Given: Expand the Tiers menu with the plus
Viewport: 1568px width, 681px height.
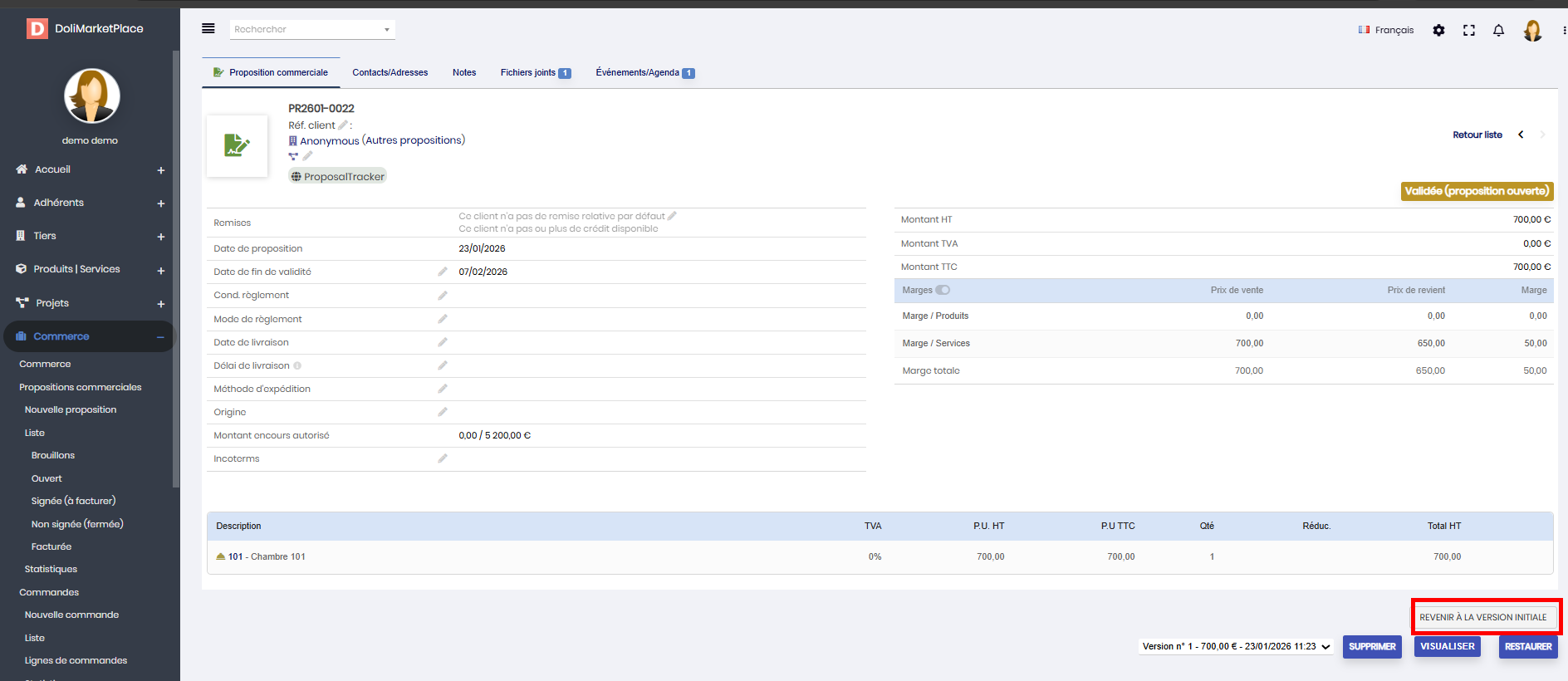Looking at the screenshot, I should point(161,237).
